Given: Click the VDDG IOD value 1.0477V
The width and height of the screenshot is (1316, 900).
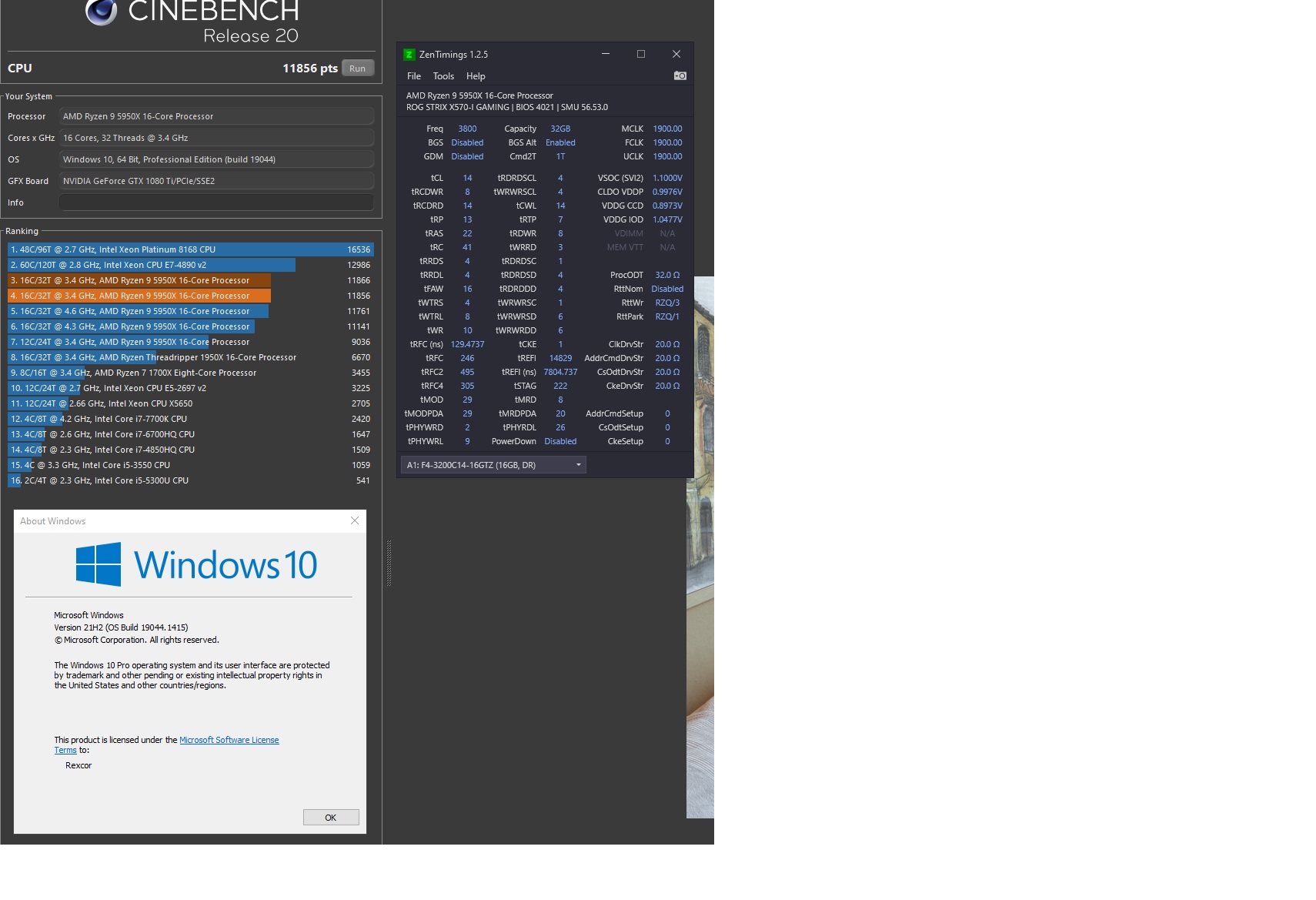Looking at the screenshot, I should click(667, 219).
